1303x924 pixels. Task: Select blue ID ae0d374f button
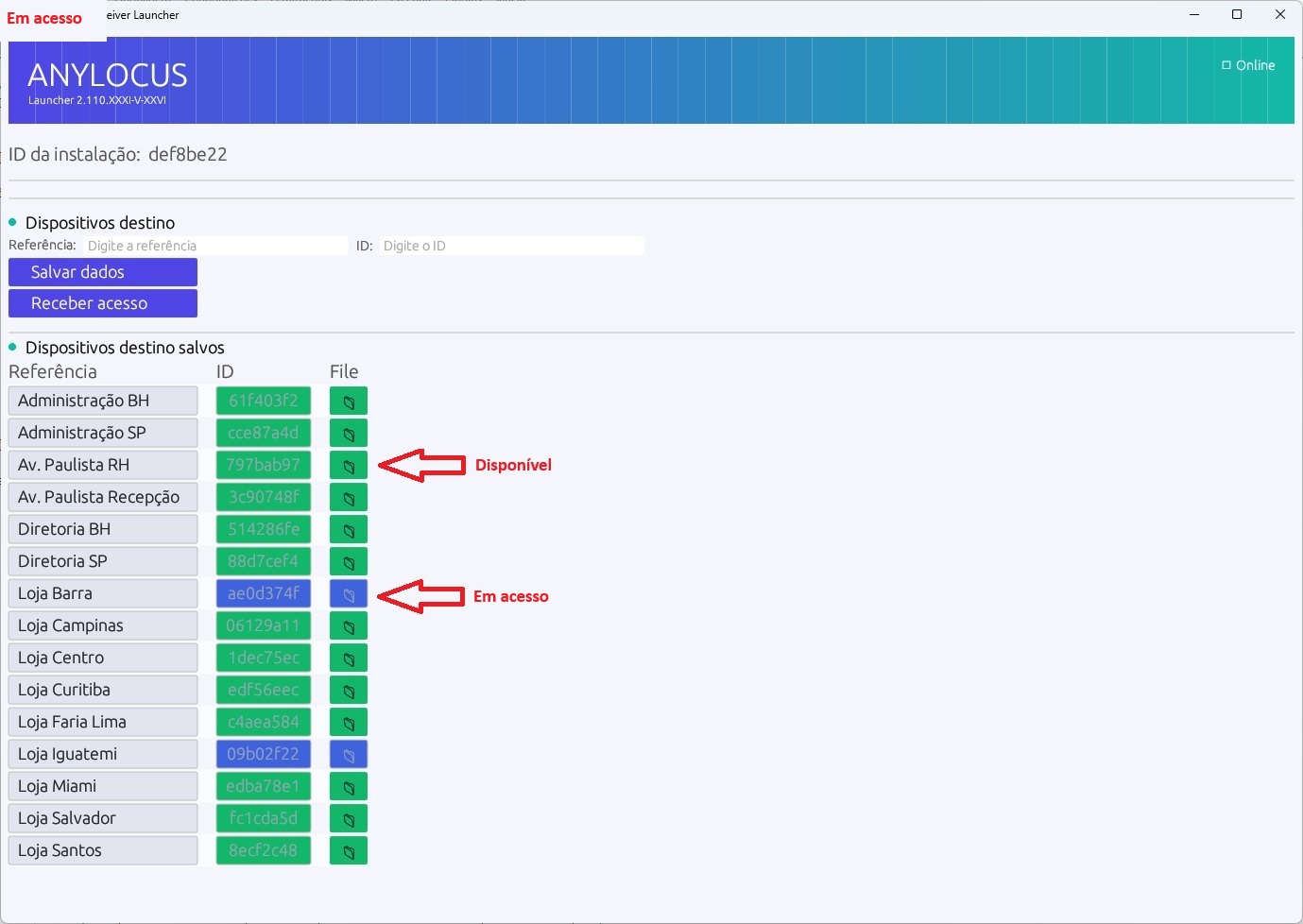[x=264, y=594]
